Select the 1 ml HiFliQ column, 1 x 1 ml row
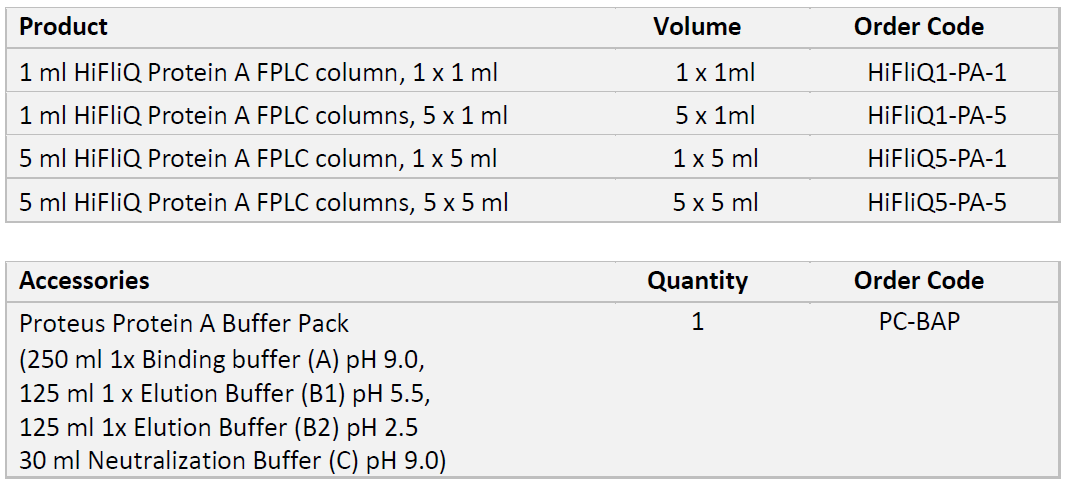The image size is (1068, 487). click(259, 72)
